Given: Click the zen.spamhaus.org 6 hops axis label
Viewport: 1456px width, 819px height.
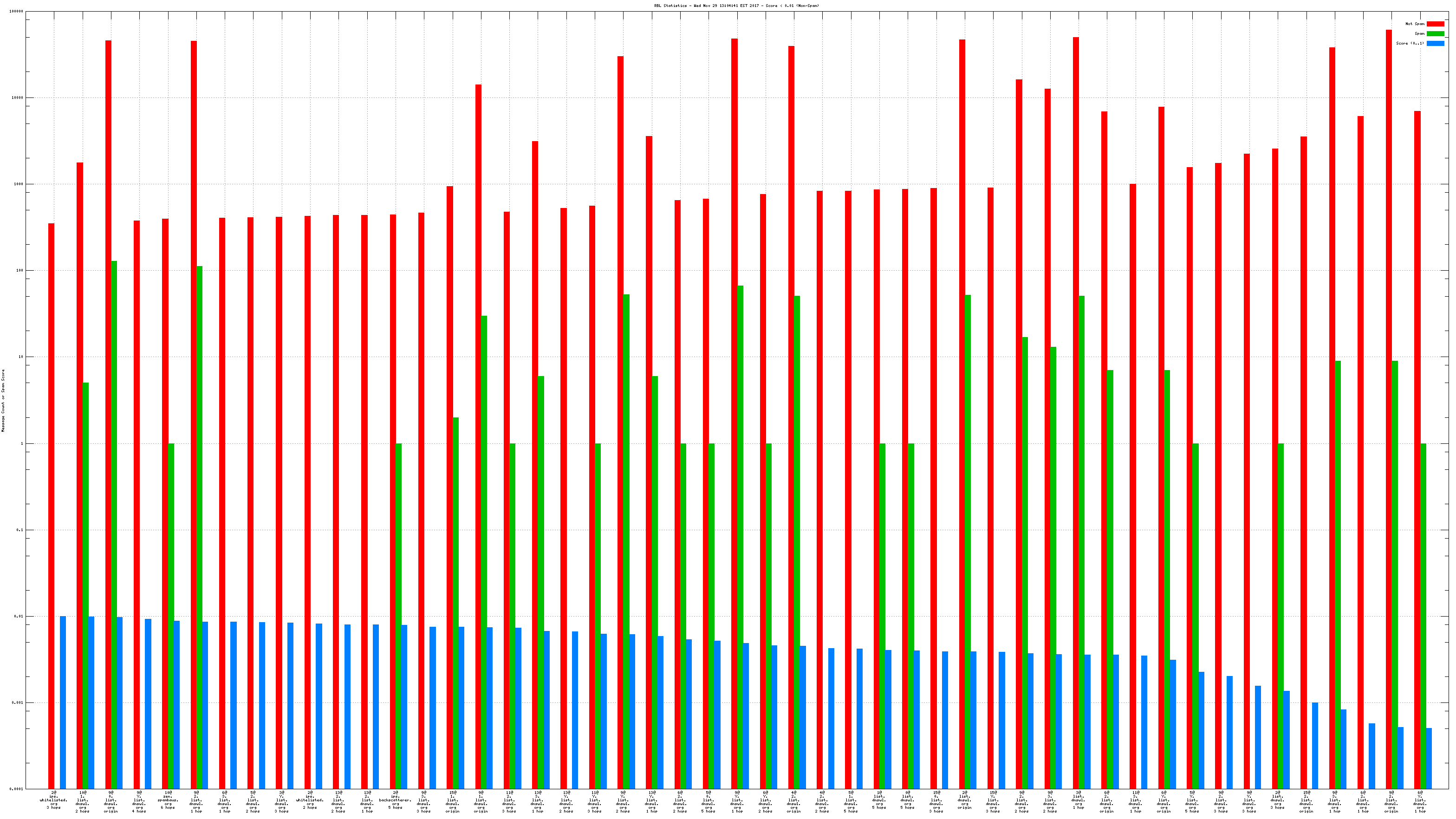Looking at the screenshot, I should 168,800.
